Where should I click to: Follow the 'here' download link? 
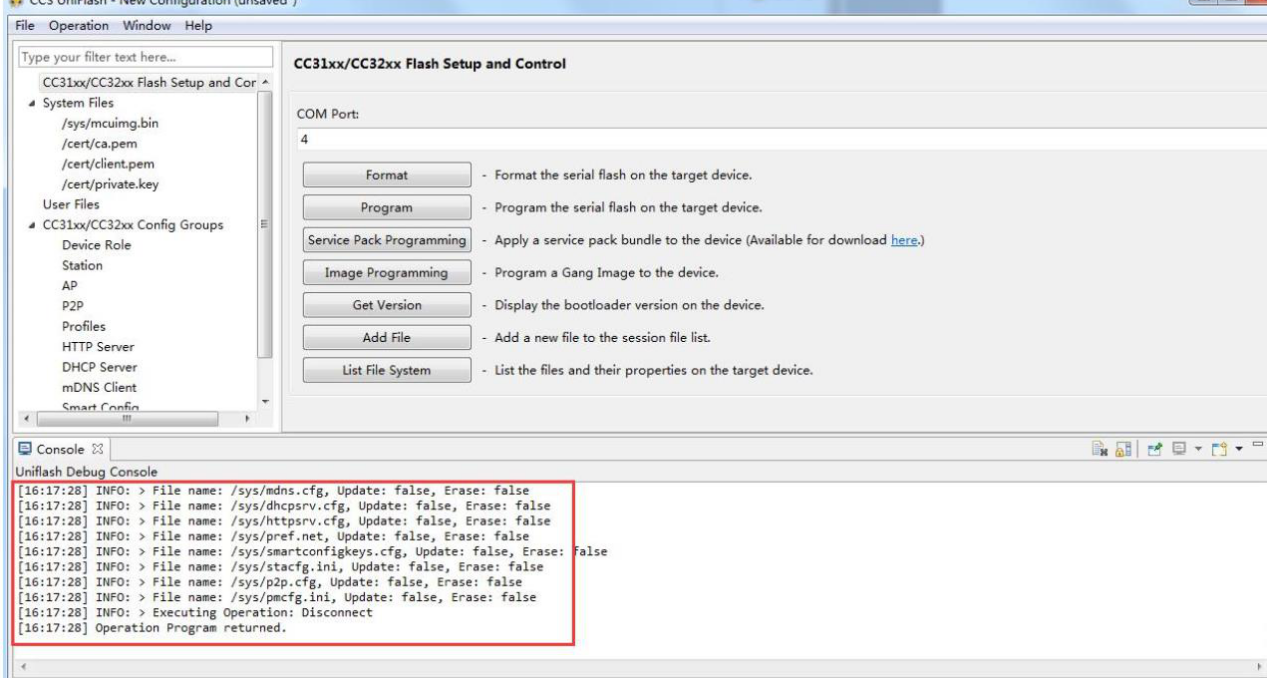pos(903,241)
